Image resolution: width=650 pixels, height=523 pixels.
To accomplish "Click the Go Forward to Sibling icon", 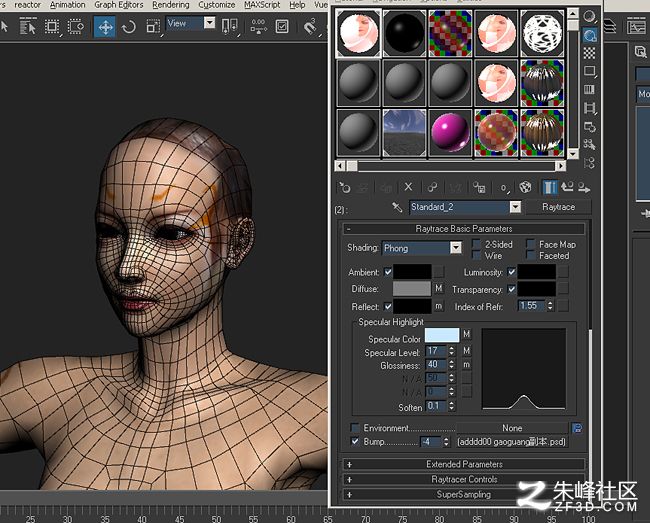I will pos(584,188).
